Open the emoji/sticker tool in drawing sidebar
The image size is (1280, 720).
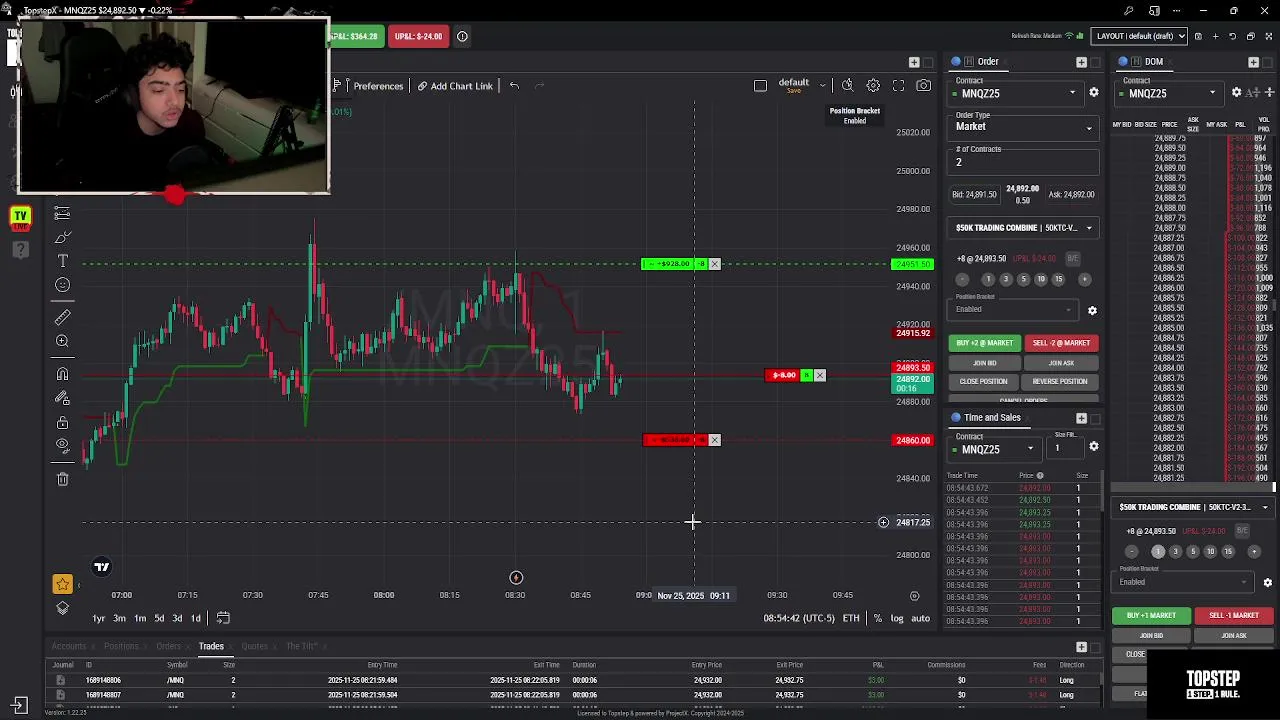(62, 285)
